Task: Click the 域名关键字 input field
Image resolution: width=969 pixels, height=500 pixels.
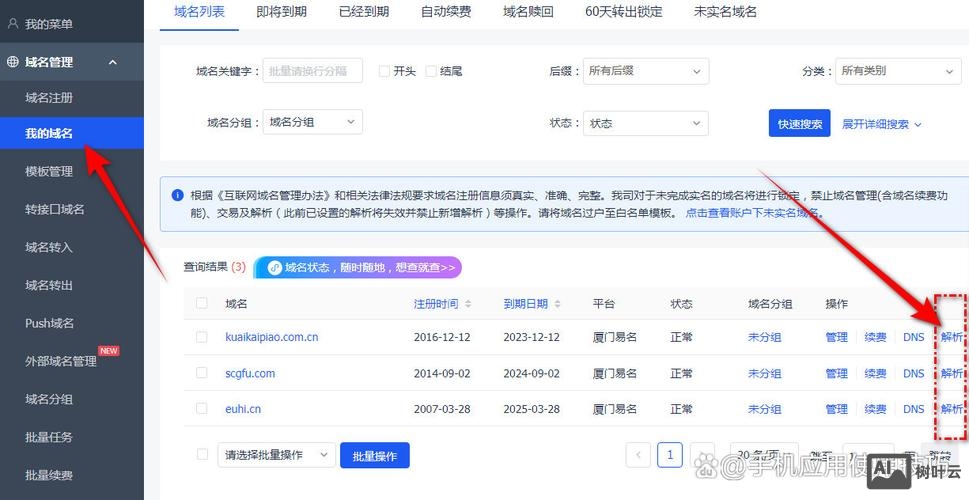Action: [x=313, y=71]
